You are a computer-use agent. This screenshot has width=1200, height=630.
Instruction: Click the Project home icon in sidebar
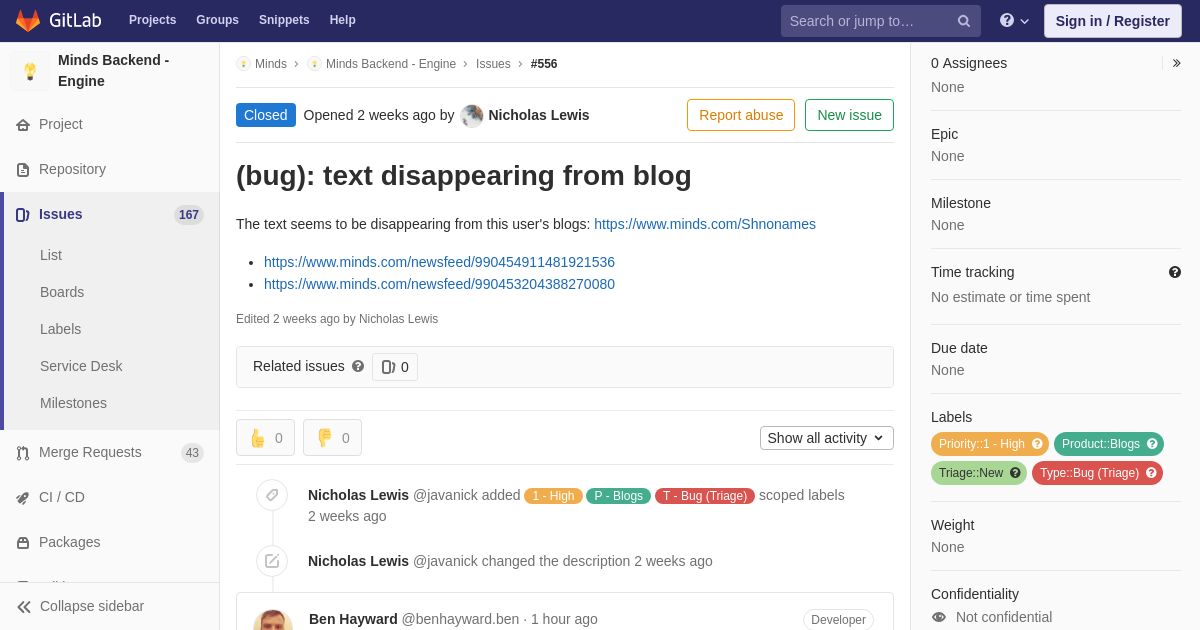pyautogui.click(x=23, y=125)
